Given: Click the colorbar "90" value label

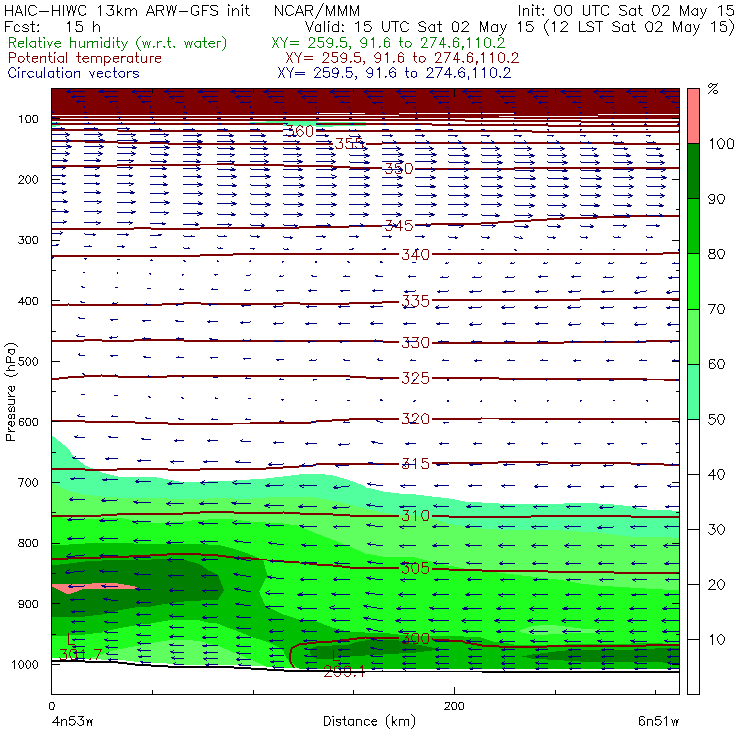Looking at the screenshot, I should tap(716, 199).
